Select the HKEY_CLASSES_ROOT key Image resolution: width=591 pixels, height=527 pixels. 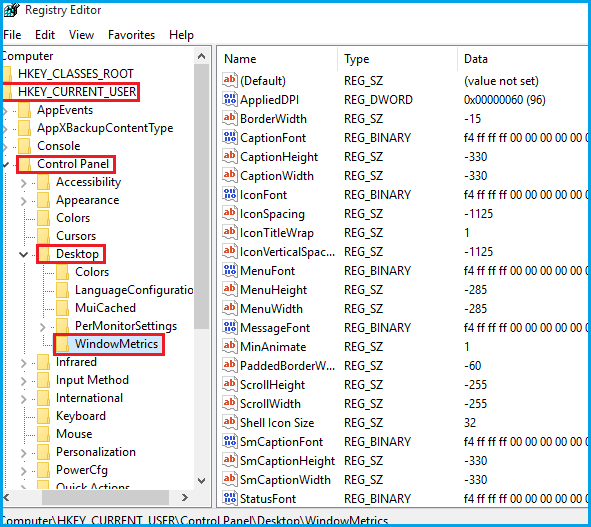coord(76,74)
